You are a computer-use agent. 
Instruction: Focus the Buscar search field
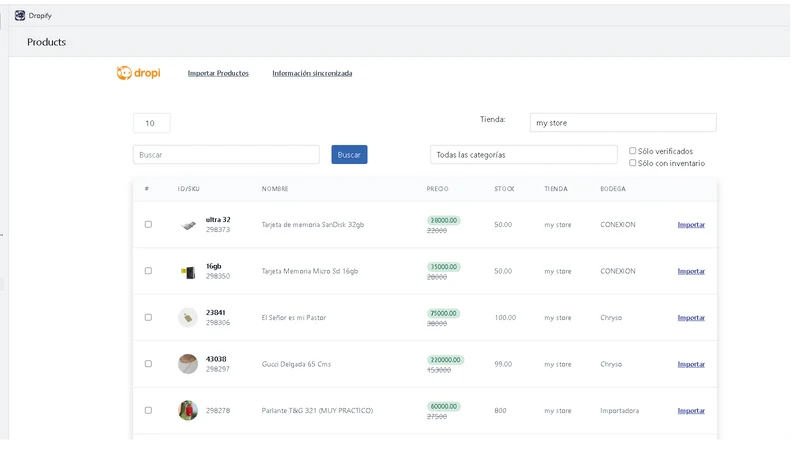[226, 155]
